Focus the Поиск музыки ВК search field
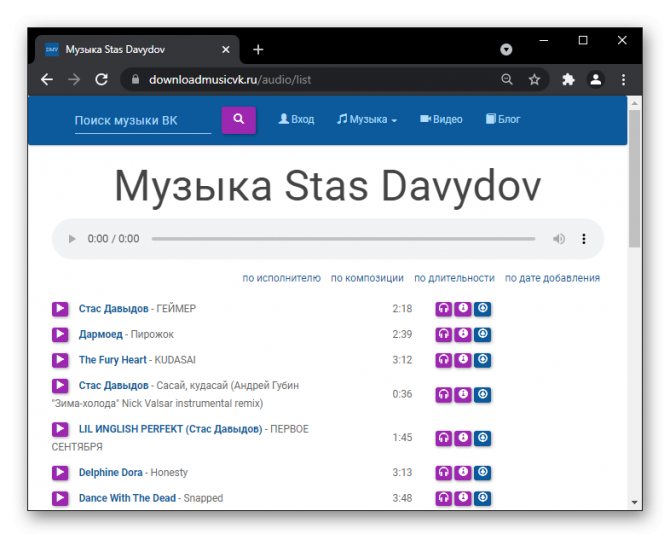 143,121
